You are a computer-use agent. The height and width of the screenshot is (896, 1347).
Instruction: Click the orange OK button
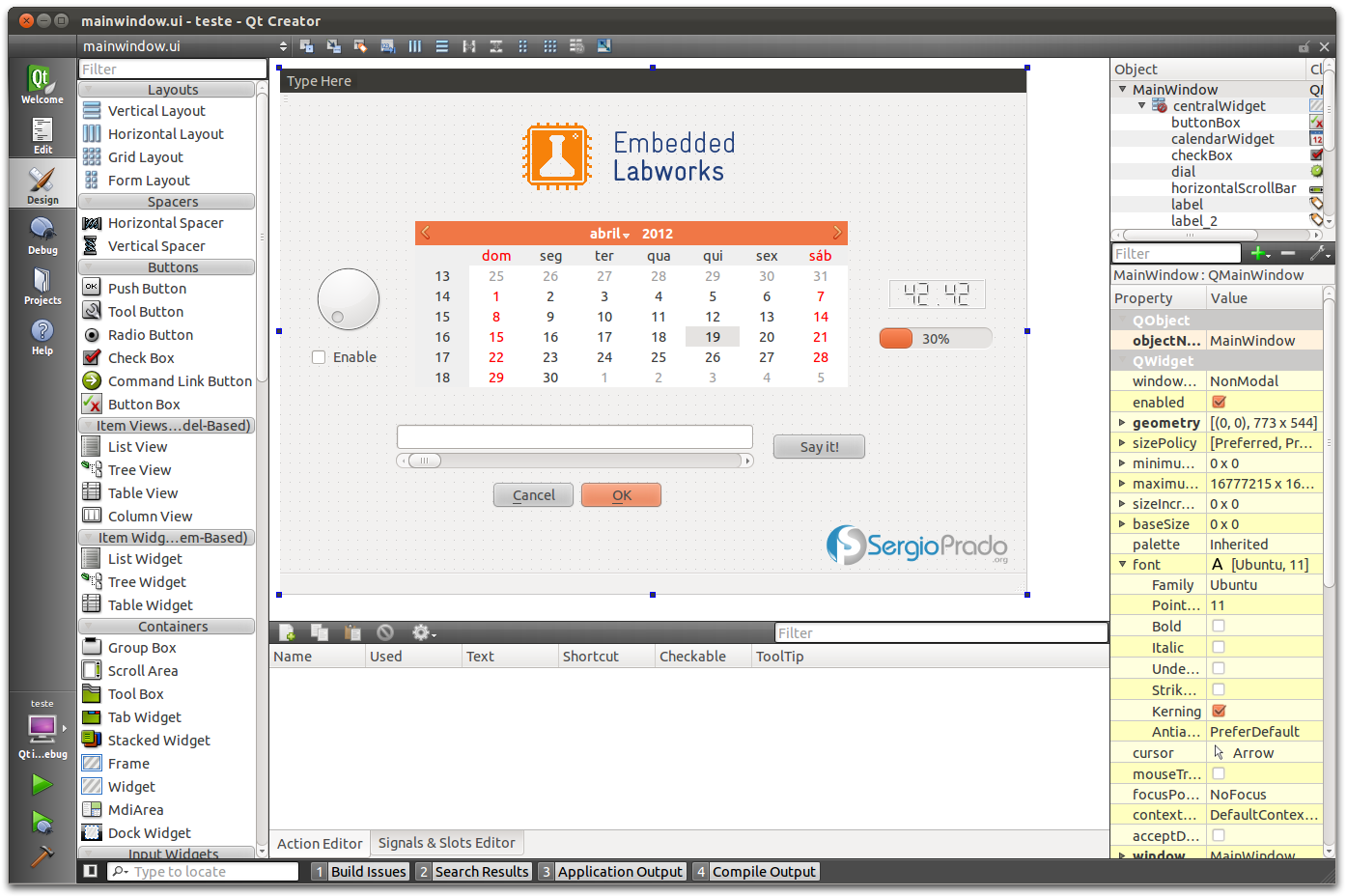[x=621, y=495]
